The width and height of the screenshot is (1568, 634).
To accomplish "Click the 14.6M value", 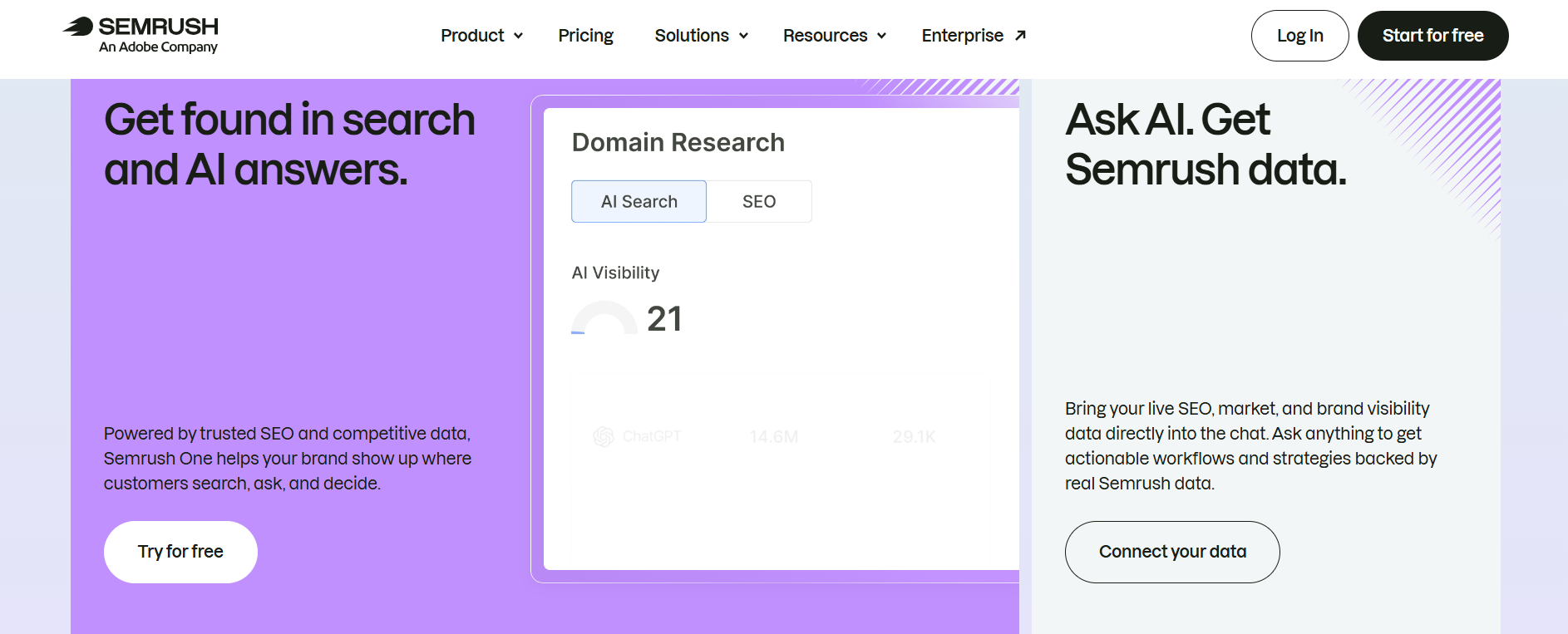I will point(773,437).
